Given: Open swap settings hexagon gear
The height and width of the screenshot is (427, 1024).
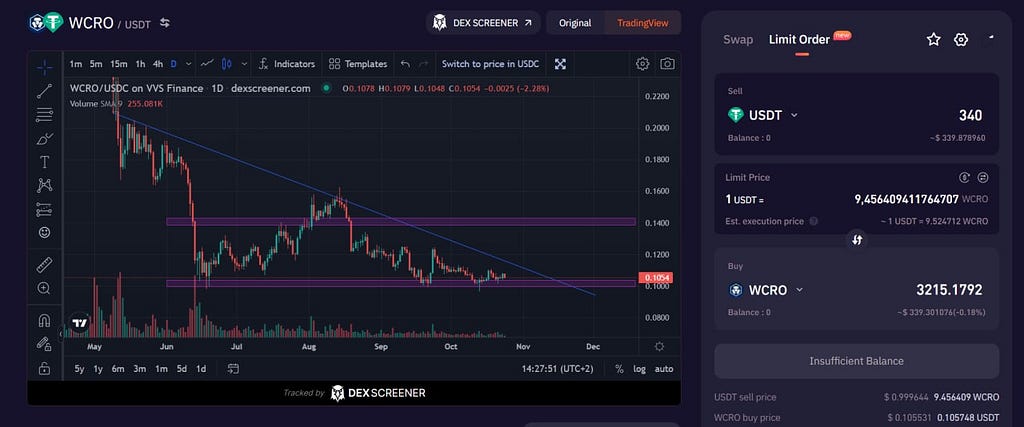Looking at the screenshot, I should click(961, 40).
